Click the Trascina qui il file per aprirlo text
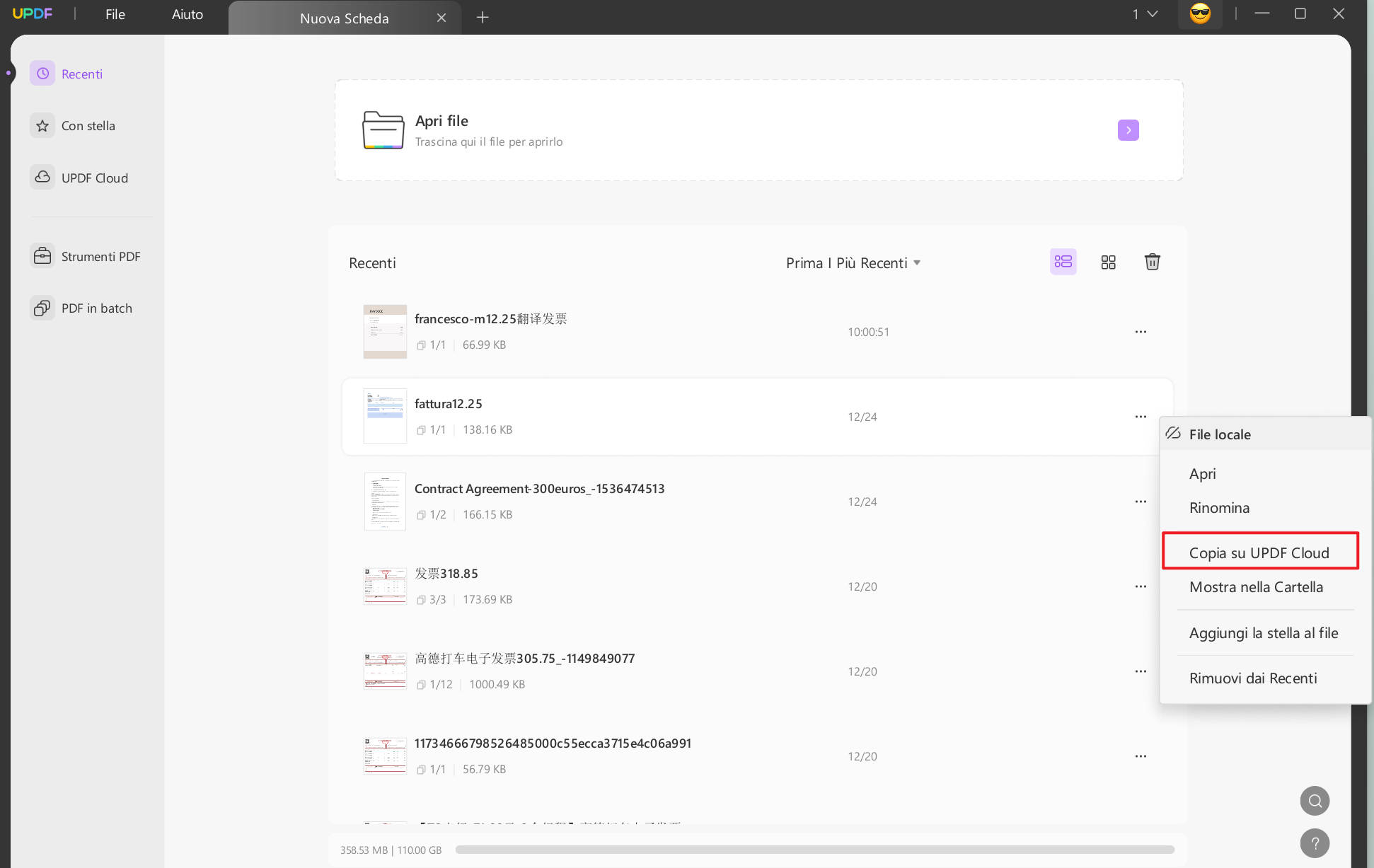The image size is (1374, 868). coord(489,142)
